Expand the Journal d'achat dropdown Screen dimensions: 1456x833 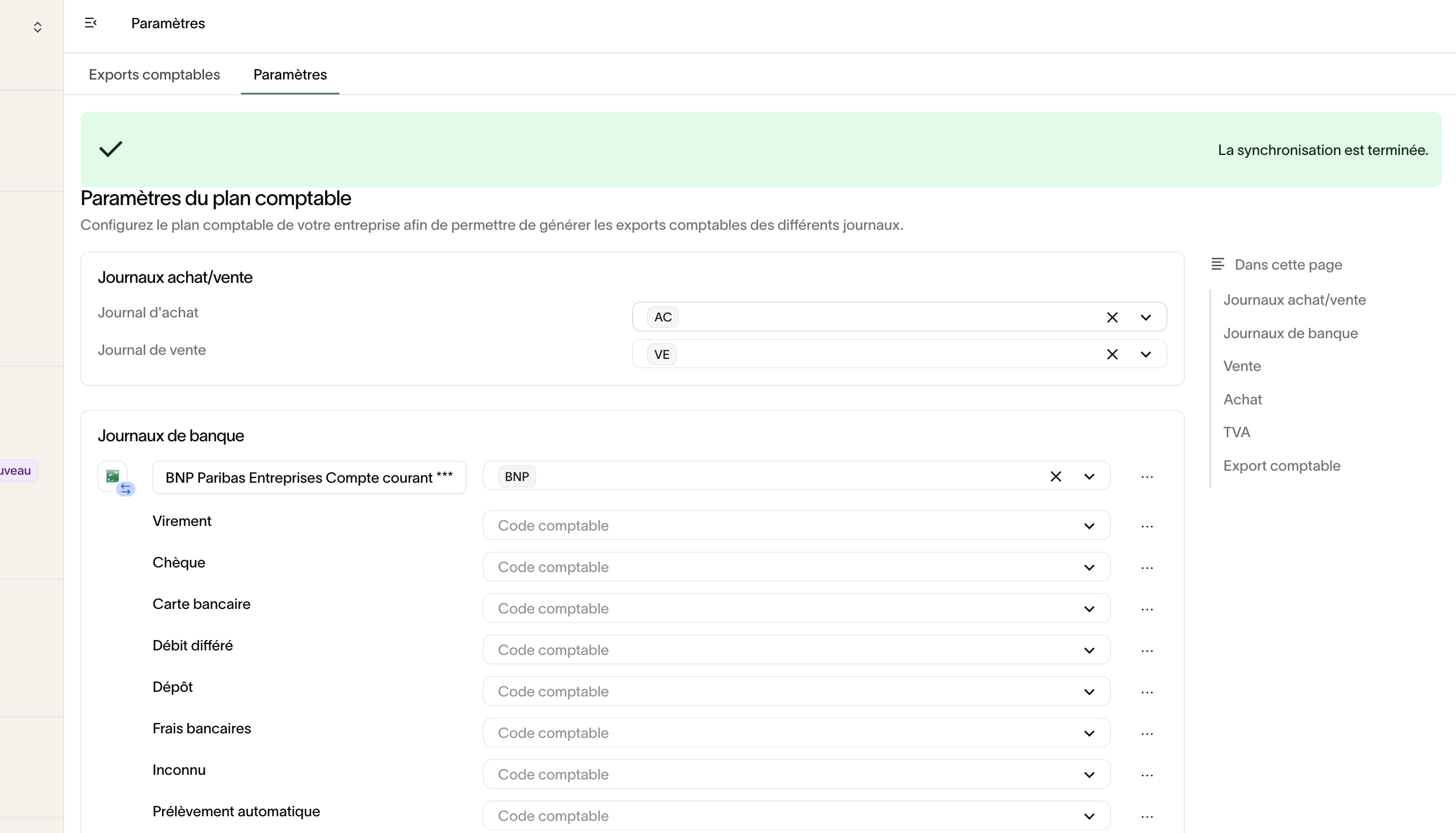click(1145, 317)
